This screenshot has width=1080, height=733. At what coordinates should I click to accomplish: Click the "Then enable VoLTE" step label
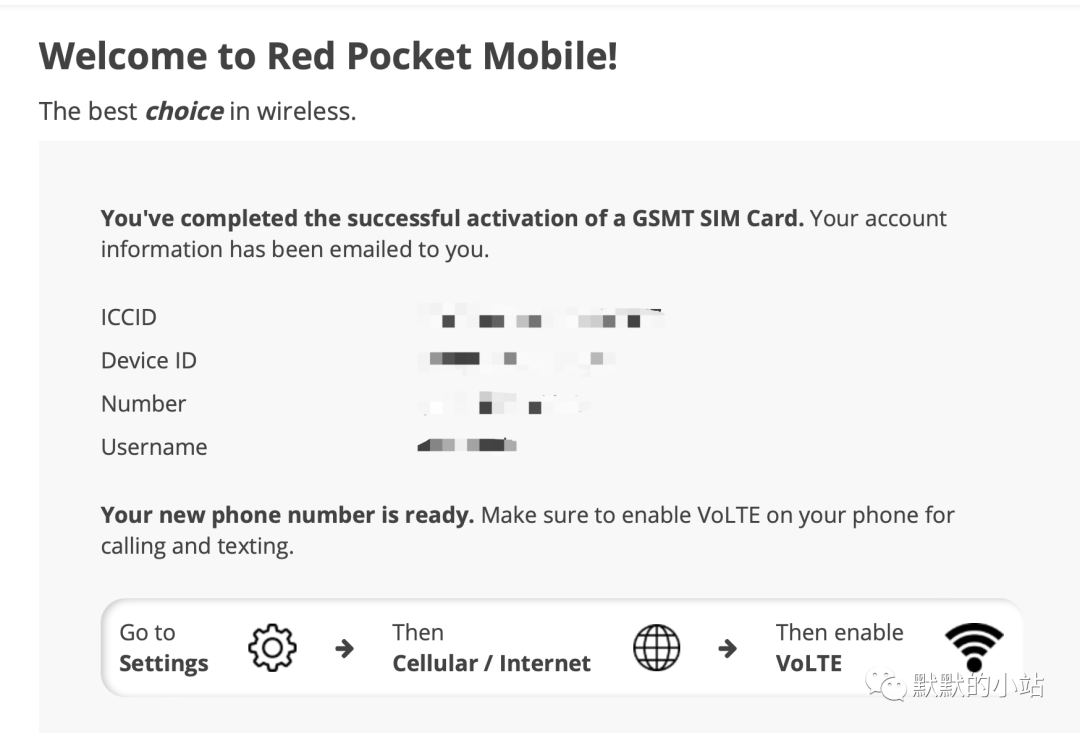coord(839,648)
